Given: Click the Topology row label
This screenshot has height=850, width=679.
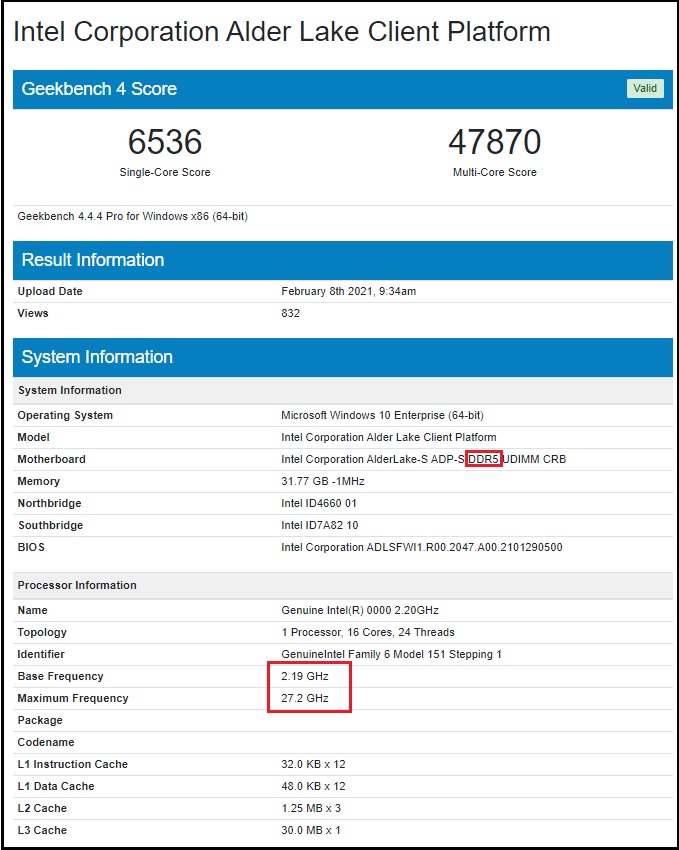Looking at the screenshot, I should click(x=42, y=632).
